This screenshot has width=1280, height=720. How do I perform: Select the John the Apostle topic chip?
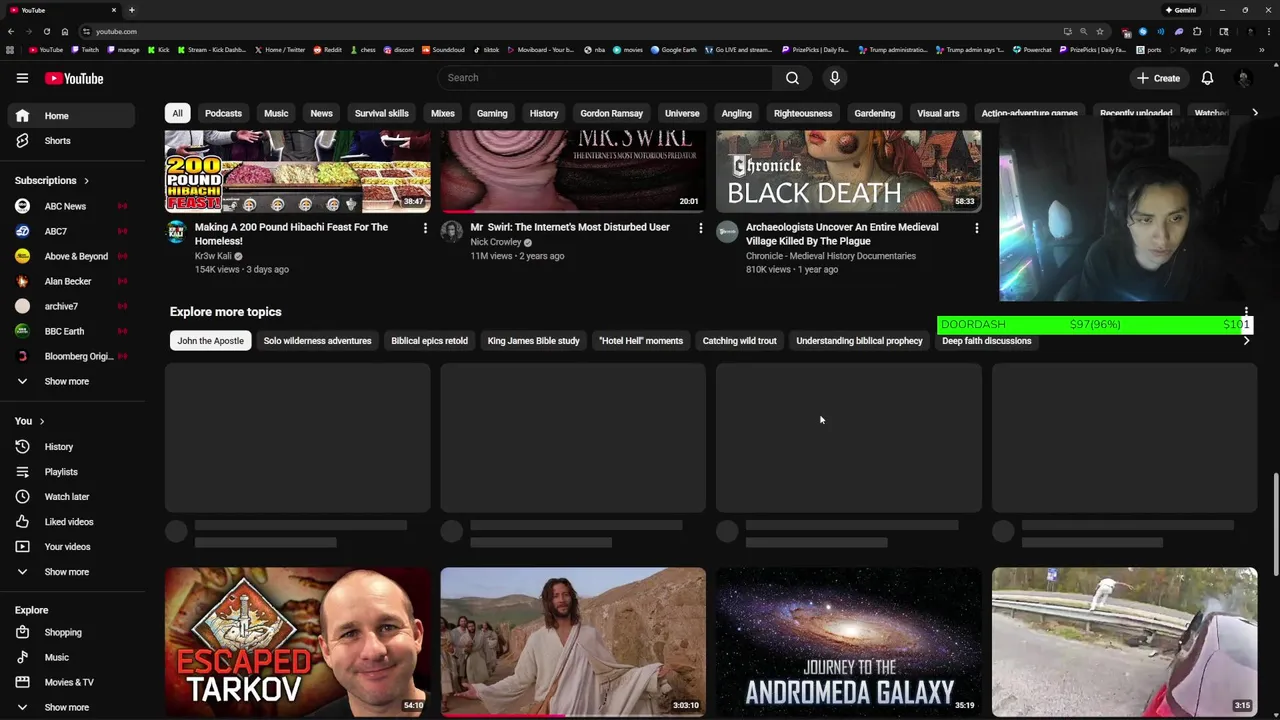tap(210, 341)
